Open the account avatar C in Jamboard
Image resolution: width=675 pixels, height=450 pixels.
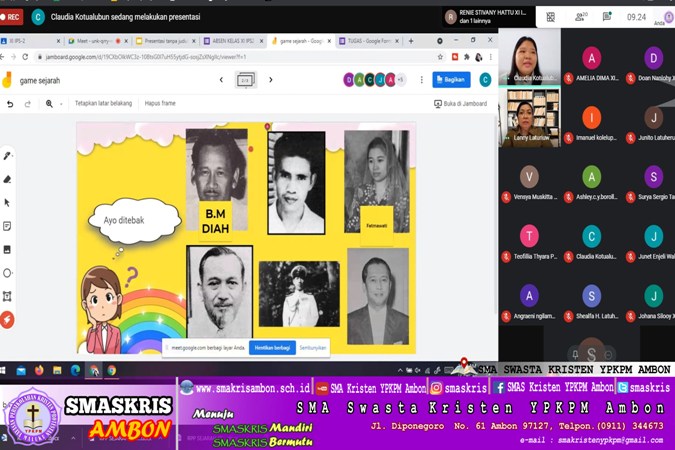pyautogui.click(x=485, y=80)
